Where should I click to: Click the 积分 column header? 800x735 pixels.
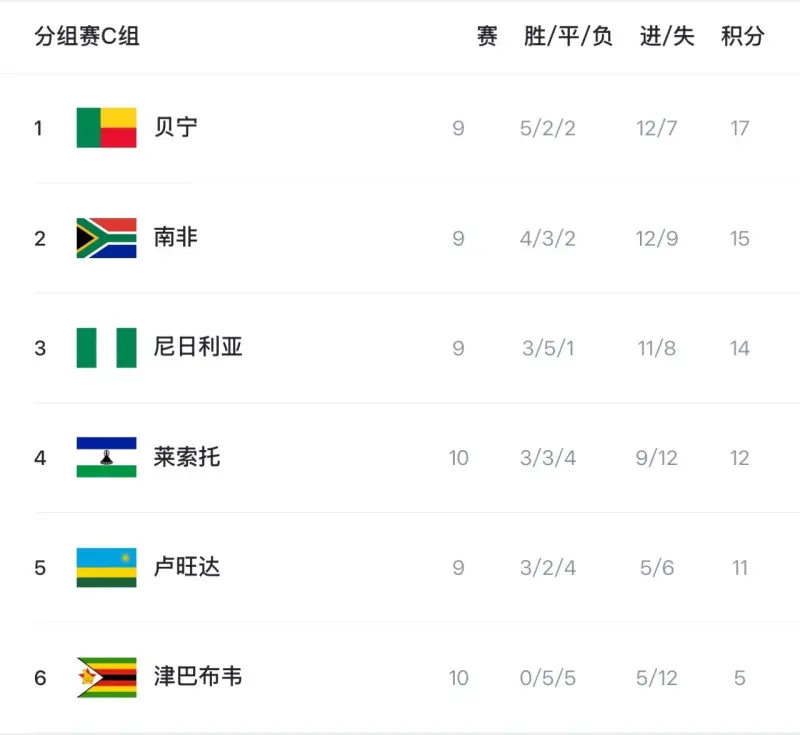pos(742,37)
